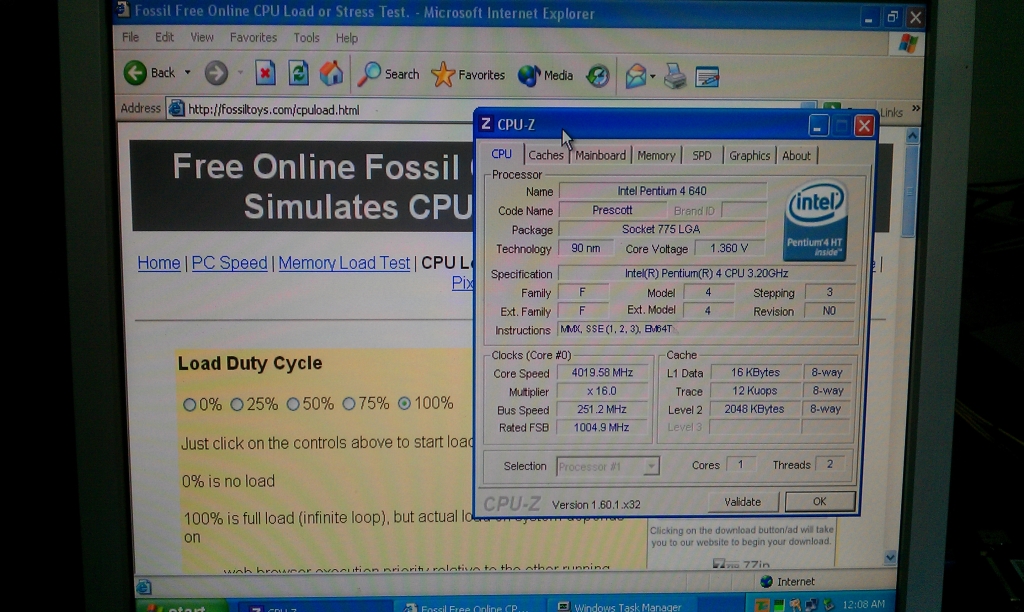Select 0% load duty cycle

coord(189,405)
